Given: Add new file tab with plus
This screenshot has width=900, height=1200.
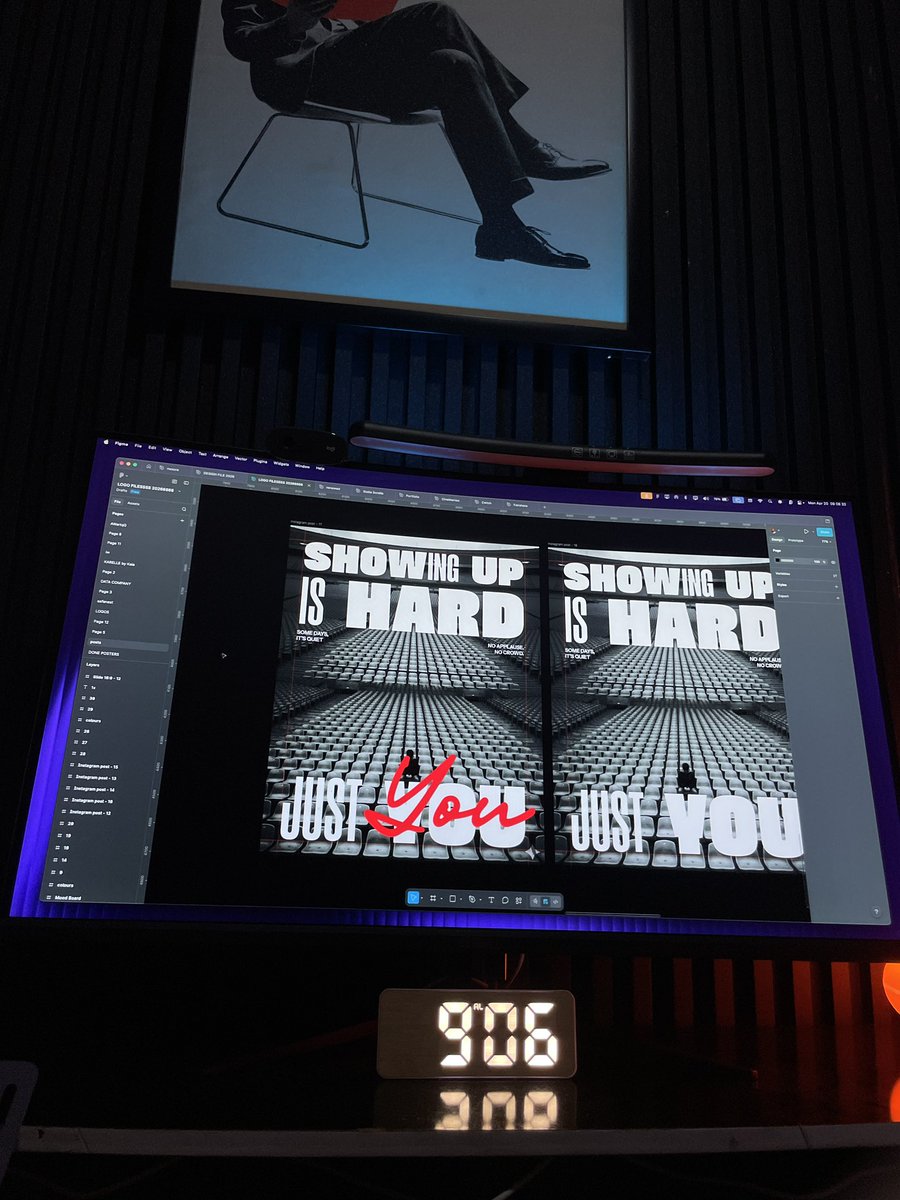Looking at the screenshot, I should pyautogui.click(x=545, y=507).
